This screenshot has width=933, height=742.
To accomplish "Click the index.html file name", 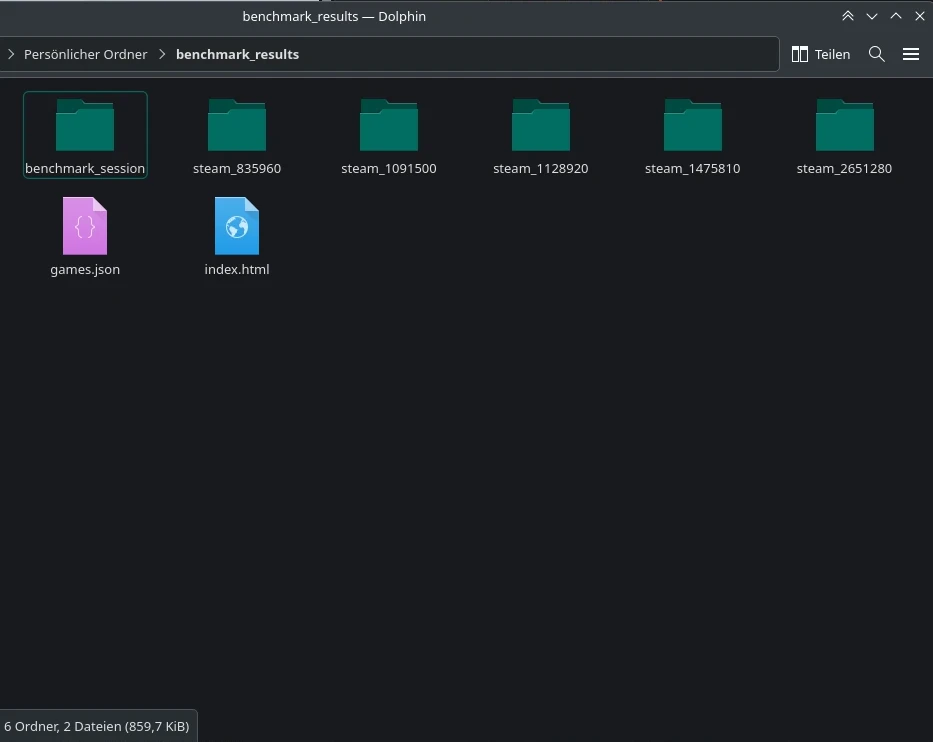I will pyautogui.click(x=237, y=270).
